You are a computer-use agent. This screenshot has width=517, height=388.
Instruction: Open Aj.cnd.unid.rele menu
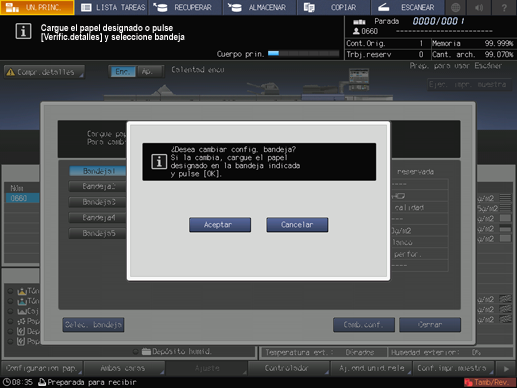(371, 368)
